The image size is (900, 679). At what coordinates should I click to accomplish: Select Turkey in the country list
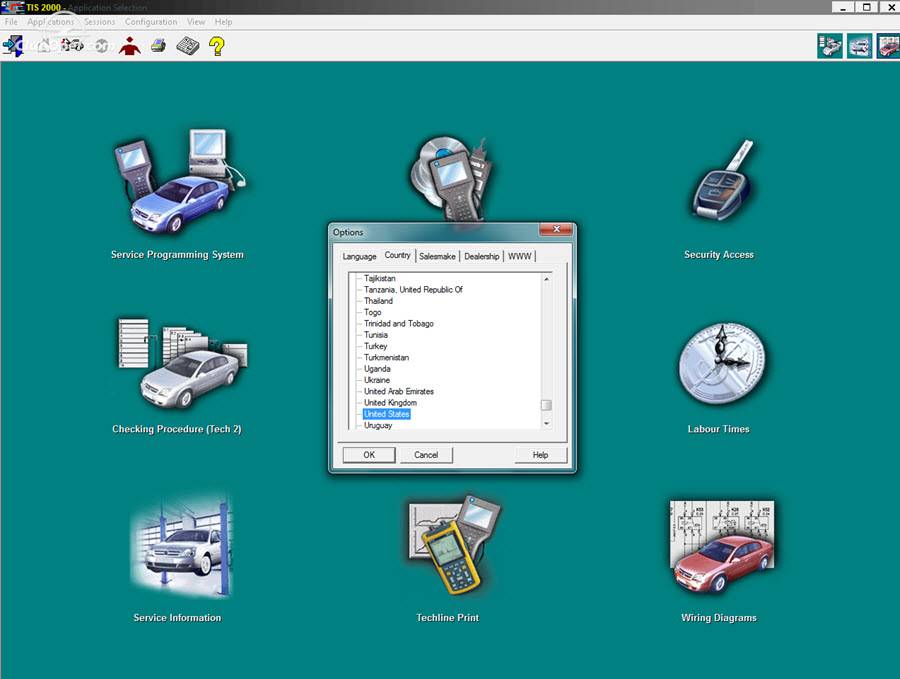[375, 346]
